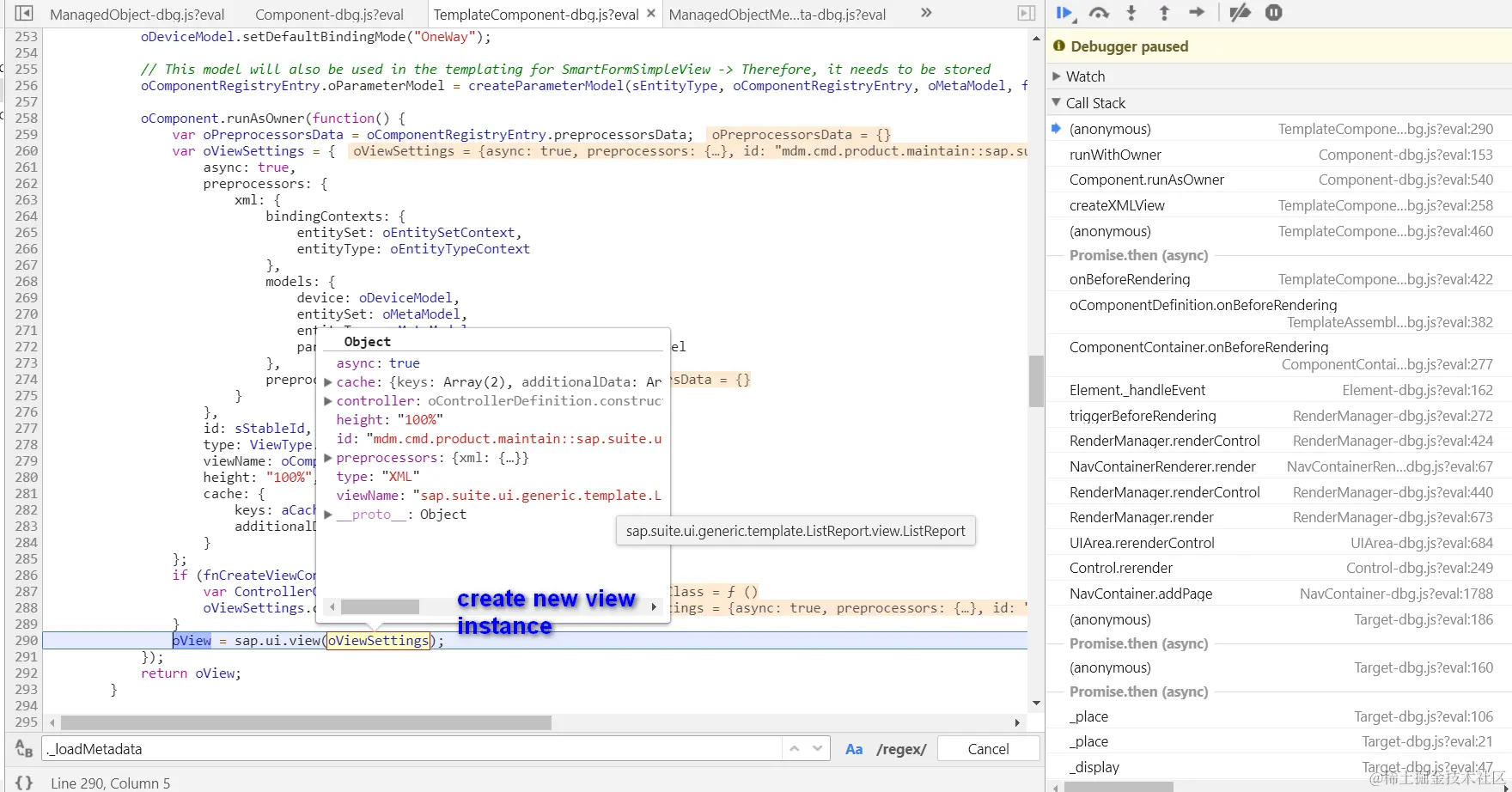1512x792 pixels.
Task: Expand the controller property in Object popup
Action: (328, 401)
